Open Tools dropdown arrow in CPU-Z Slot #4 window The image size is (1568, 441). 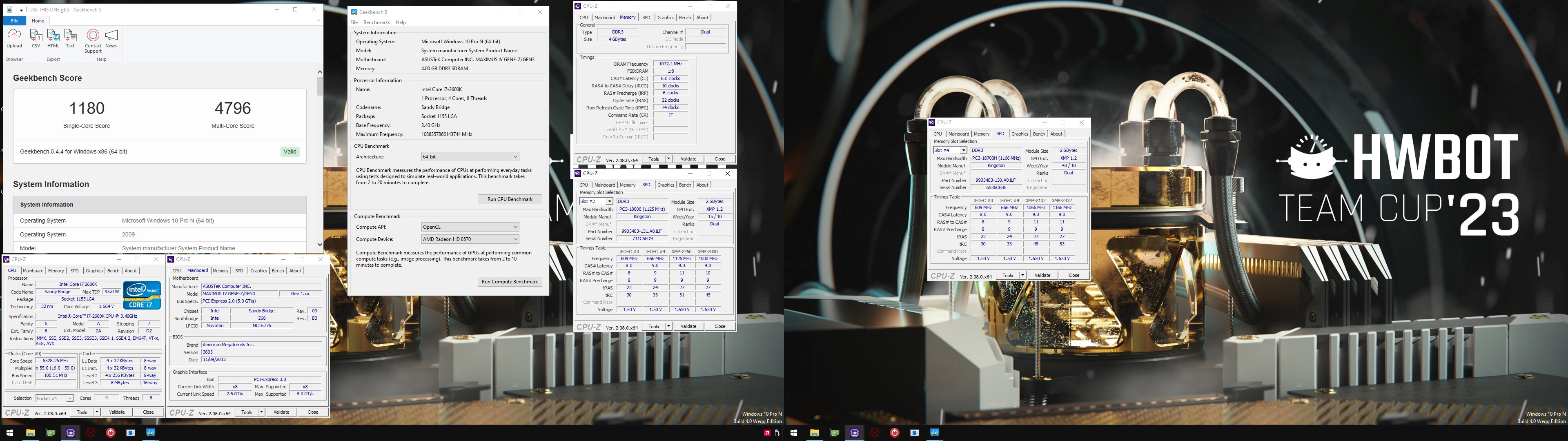pyautogui.click(x=1022, y=275)
